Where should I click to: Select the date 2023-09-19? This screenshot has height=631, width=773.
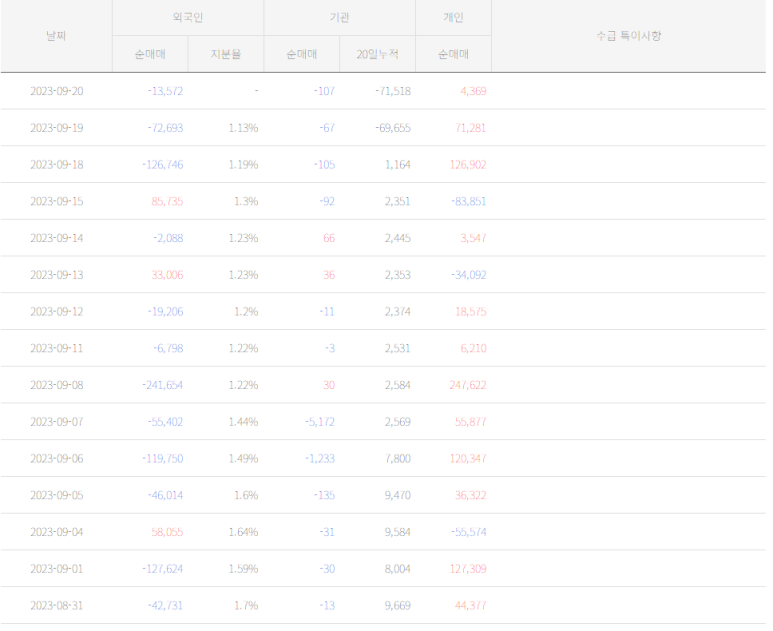[x=57, y=128]
